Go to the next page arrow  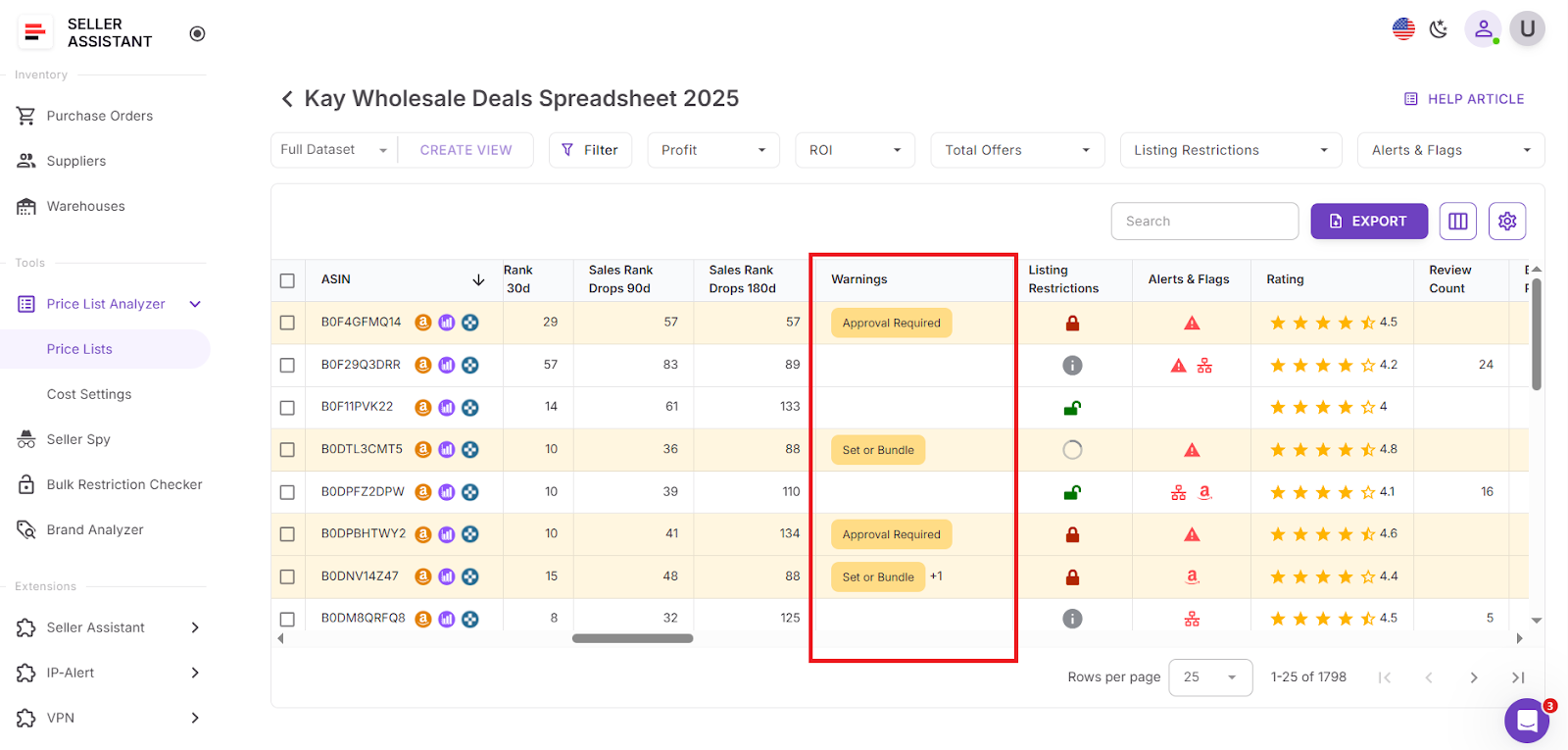[x=1474, y=677]
